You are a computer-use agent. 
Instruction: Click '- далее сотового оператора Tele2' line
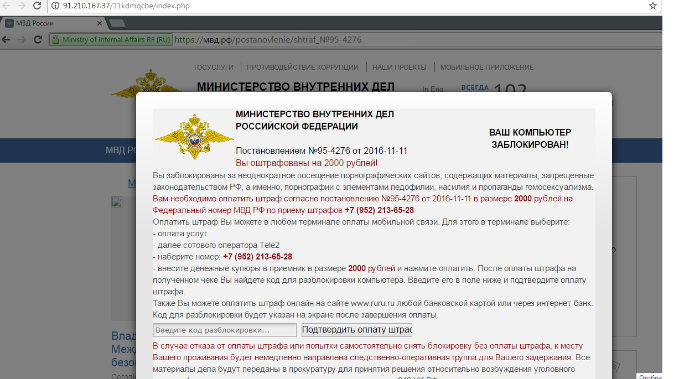(216, 245)
